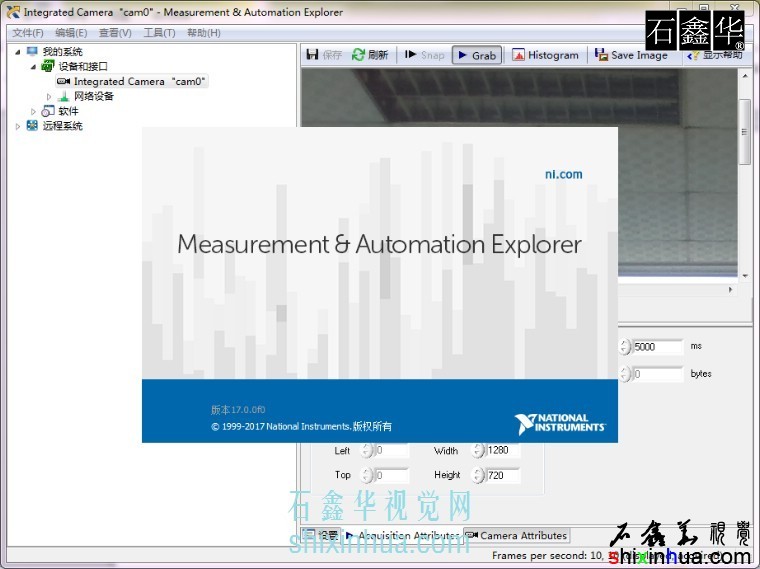Screen dimensions: 760x569
Task: Click Remote Systems (远程系统) icon
Action: pyautogui.click(x=32, y=126)
